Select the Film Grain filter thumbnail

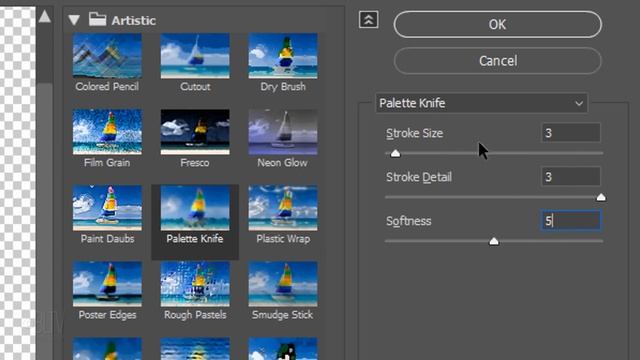(x=107, y=132)
